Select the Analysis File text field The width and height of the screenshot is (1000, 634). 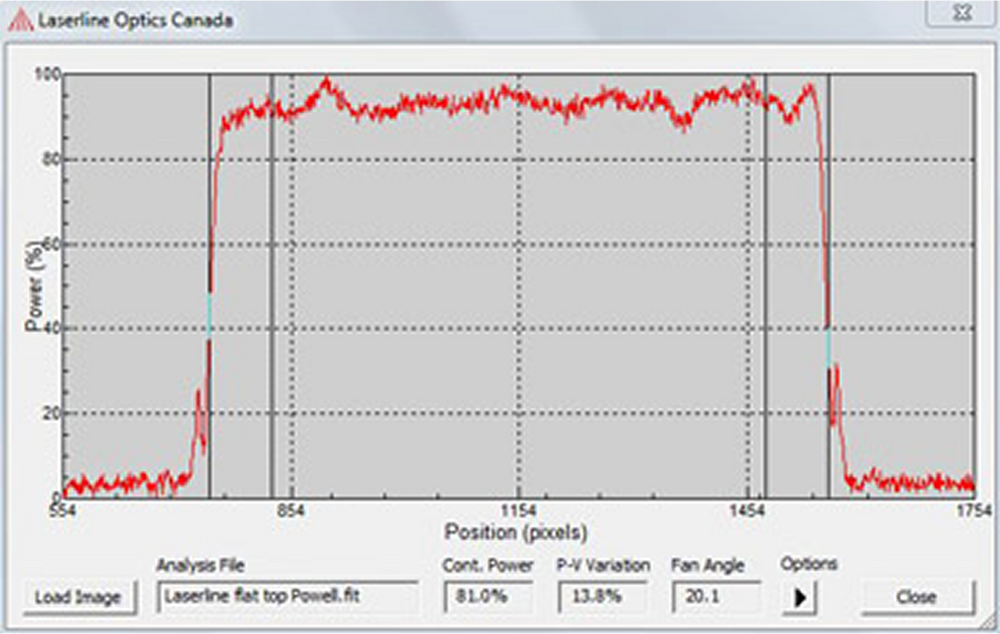288,597
